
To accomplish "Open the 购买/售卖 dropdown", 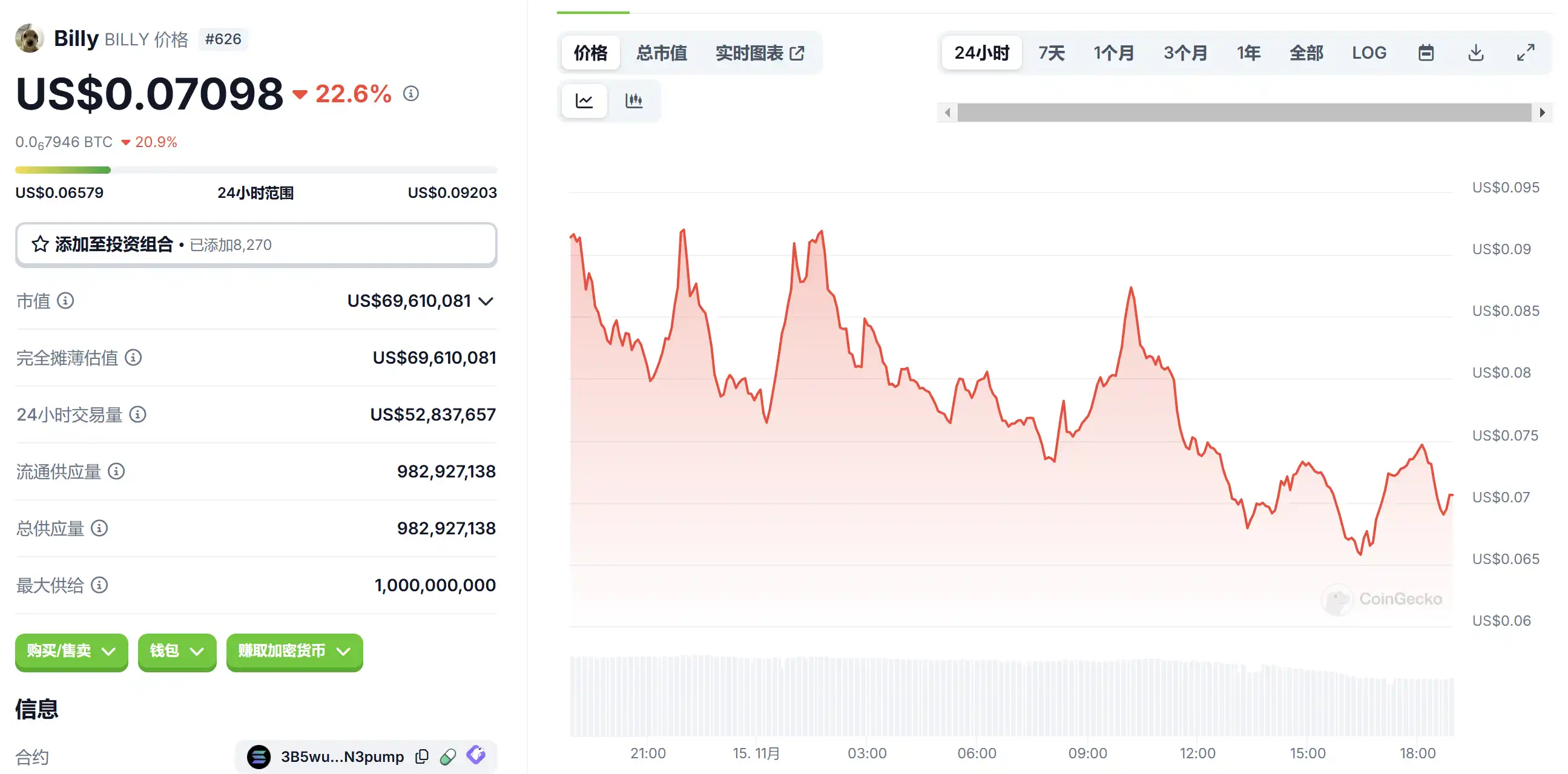I will point(71,651).
